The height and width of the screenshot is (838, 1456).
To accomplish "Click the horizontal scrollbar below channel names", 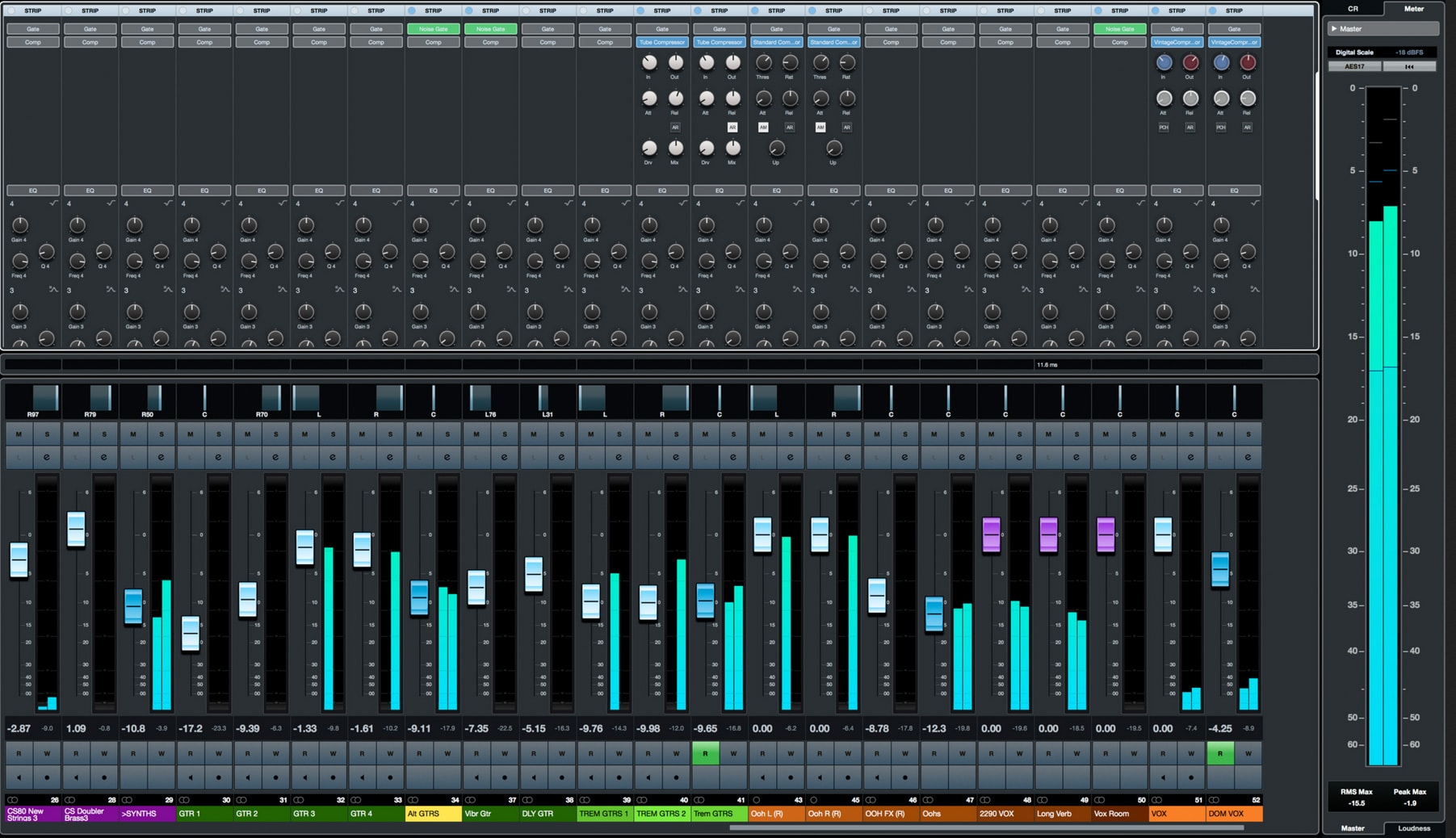I will [986, 827].
